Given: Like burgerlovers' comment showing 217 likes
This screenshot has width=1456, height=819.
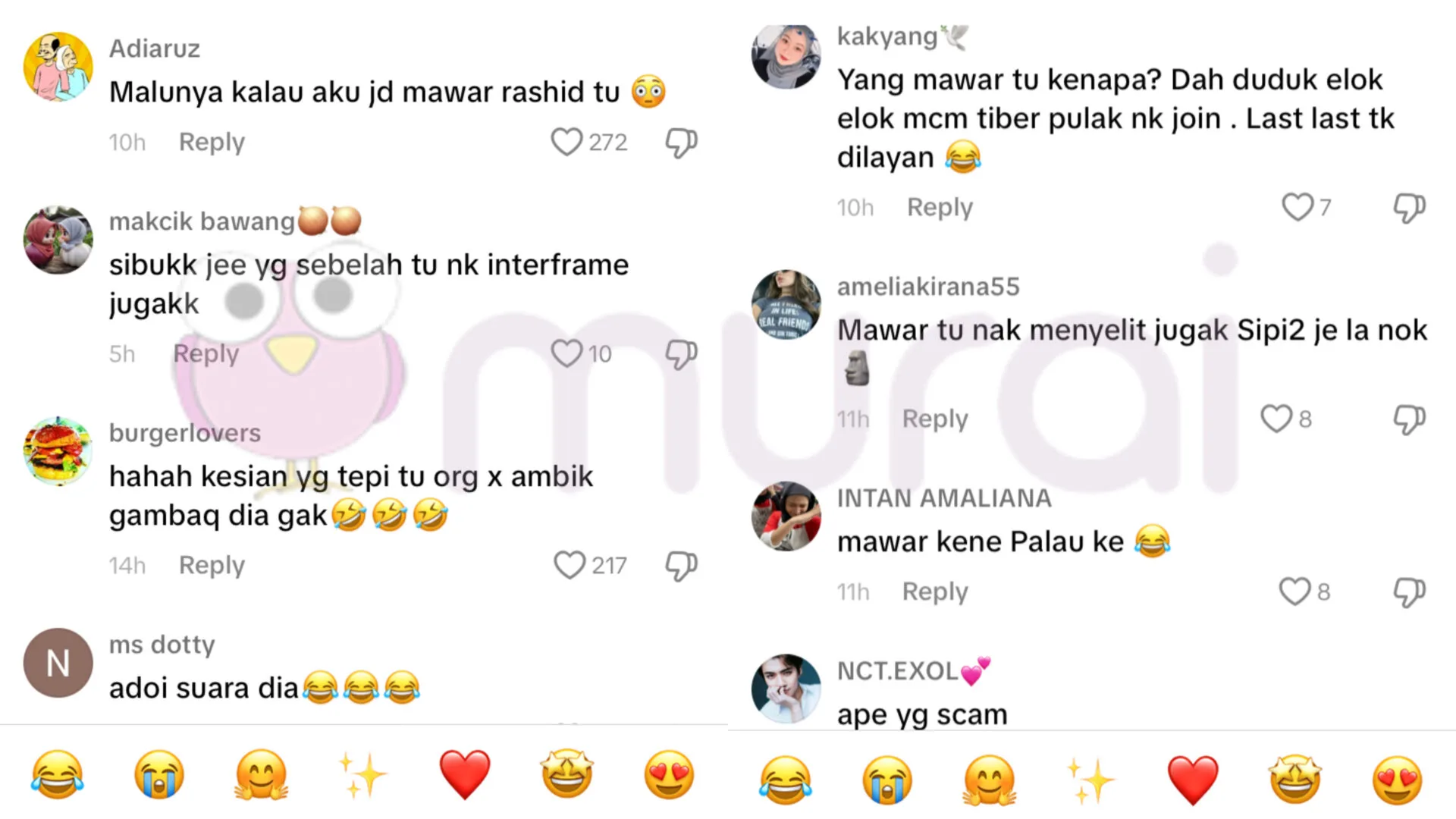Looking at the screenshot, I should [570, 565].
